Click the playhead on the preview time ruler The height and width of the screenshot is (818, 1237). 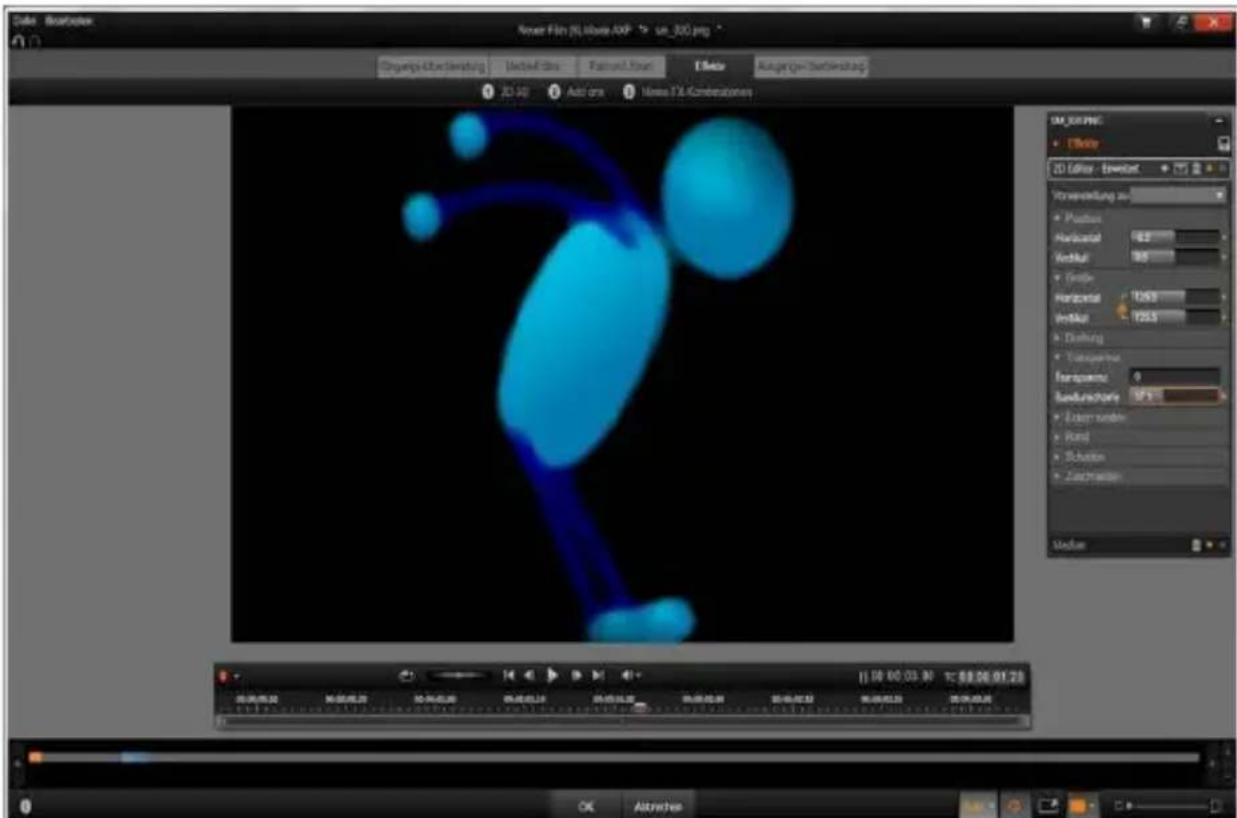point(640,707)
